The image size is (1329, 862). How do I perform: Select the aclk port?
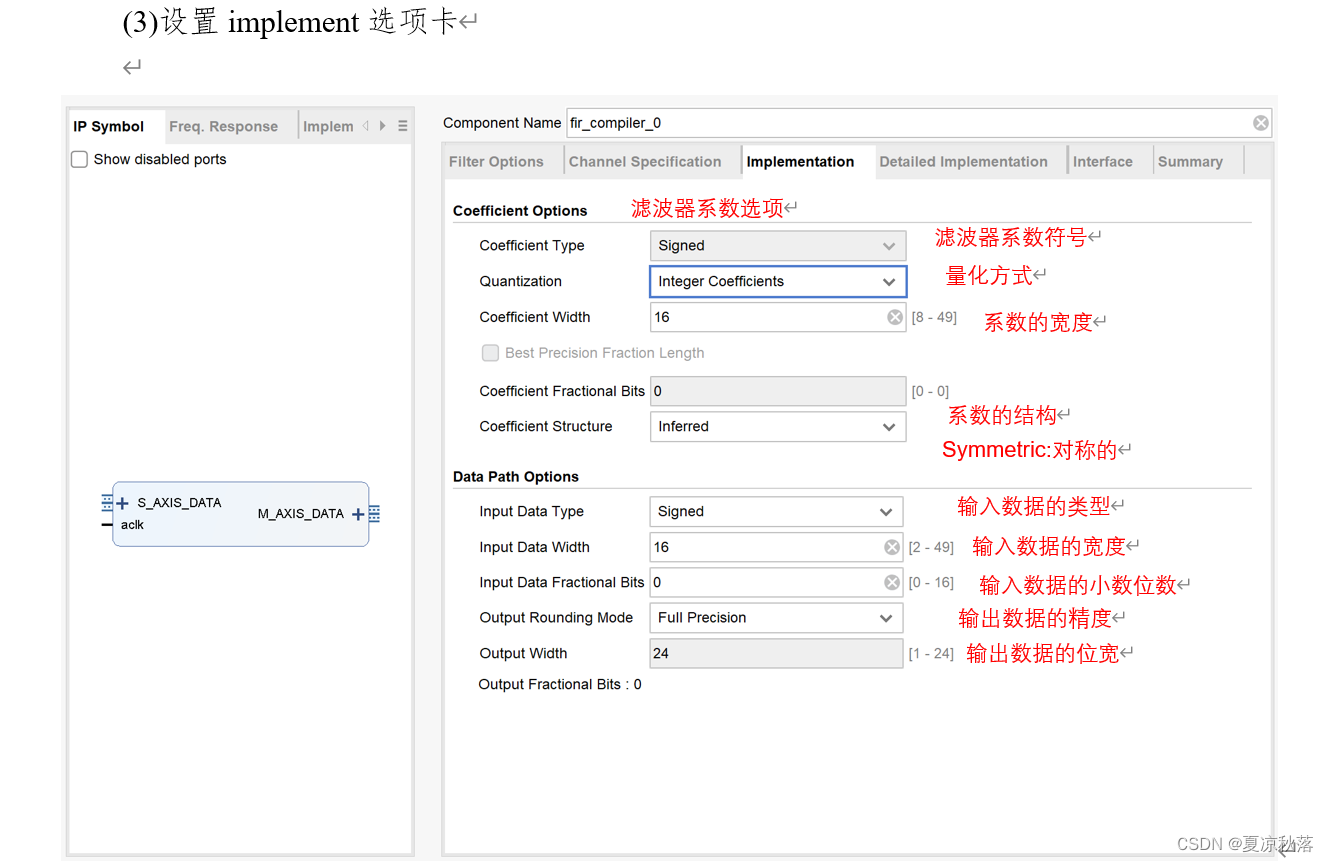pos(133,524)
